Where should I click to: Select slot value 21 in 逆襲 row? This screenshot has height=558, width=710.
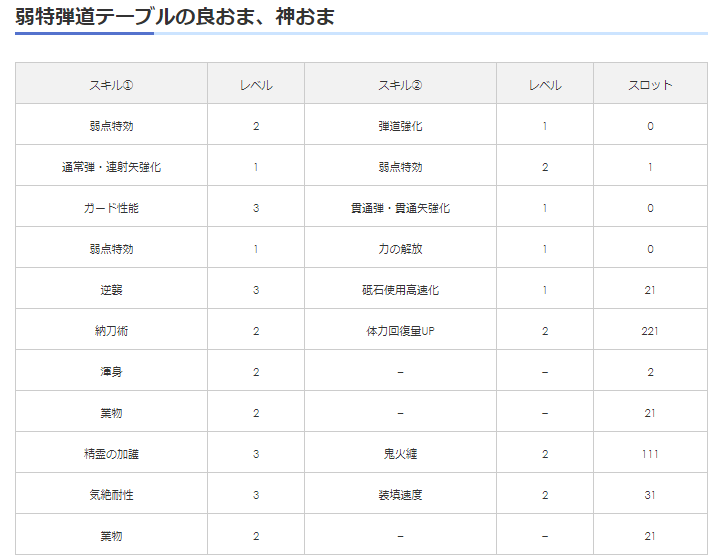(650, 290)
